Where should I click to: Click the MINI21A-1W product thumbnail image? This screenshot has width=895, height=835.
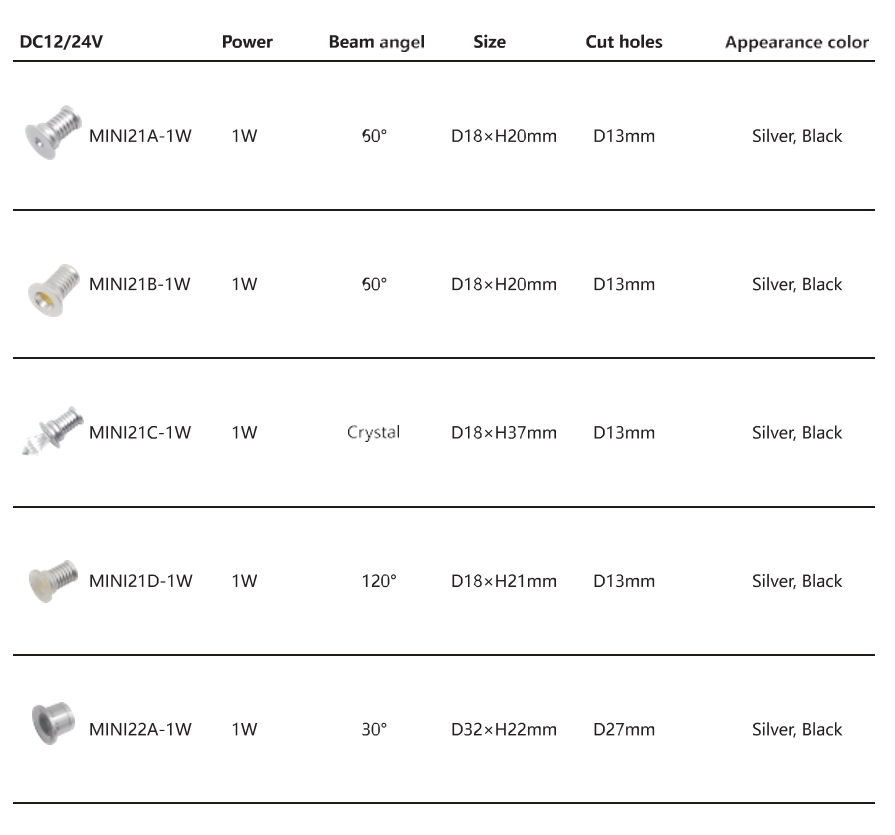point(52,131)
